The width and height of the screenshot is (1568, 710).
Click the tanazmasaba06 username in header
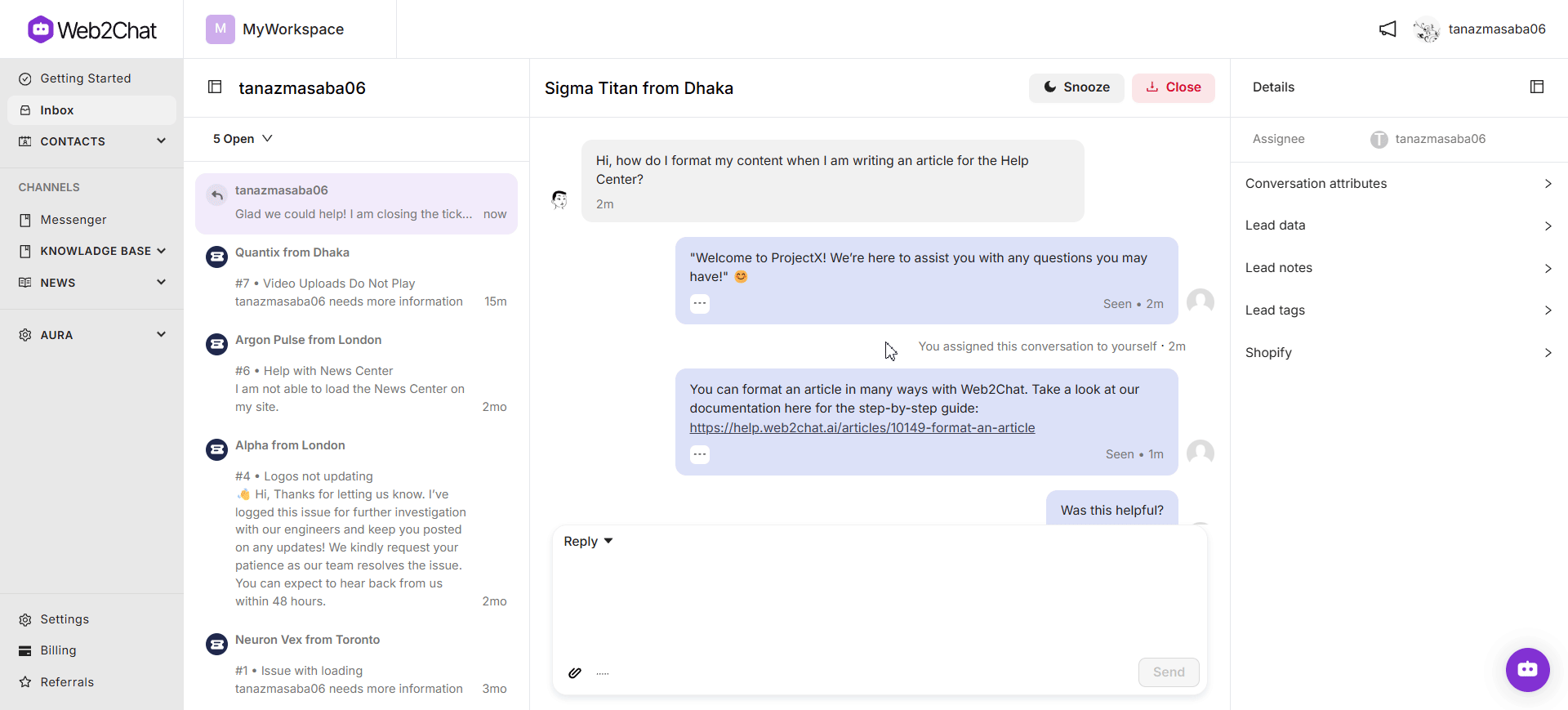(x=1497, y=29)
